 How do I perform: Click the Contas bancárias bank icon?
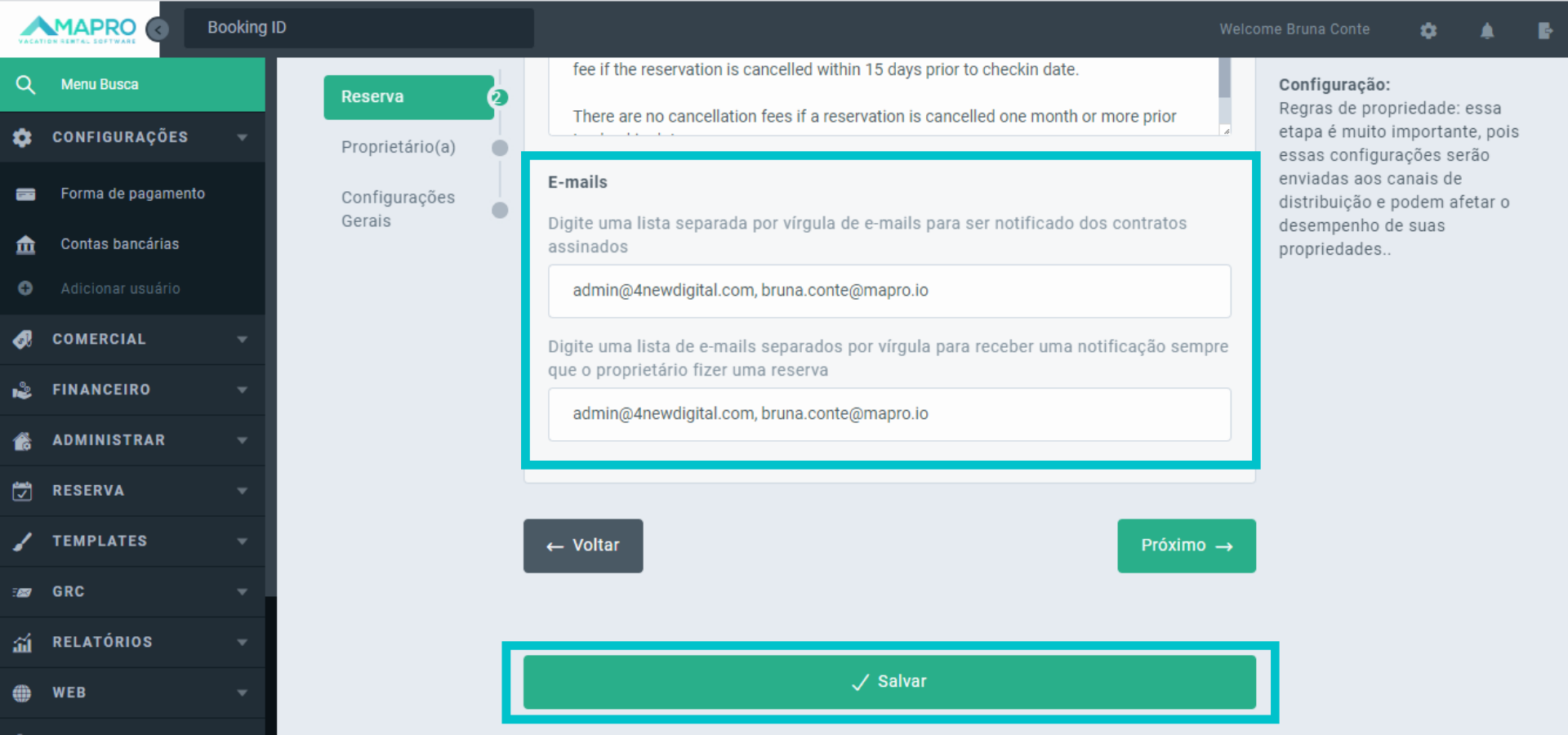25,244
